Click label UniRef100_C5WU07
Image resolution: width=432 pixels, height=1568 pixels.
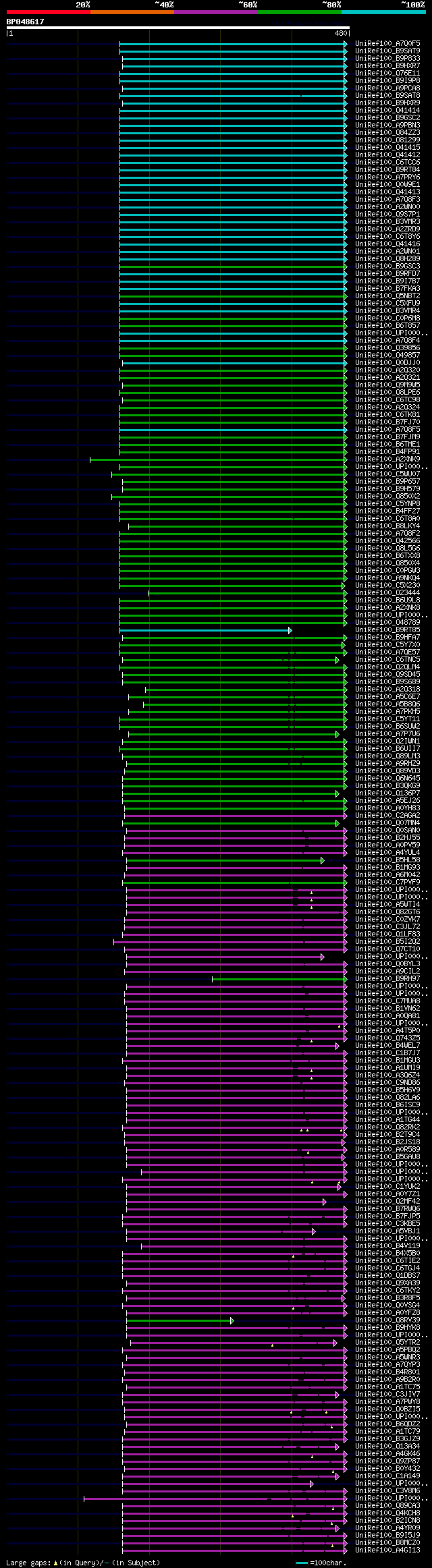(387, 474)
